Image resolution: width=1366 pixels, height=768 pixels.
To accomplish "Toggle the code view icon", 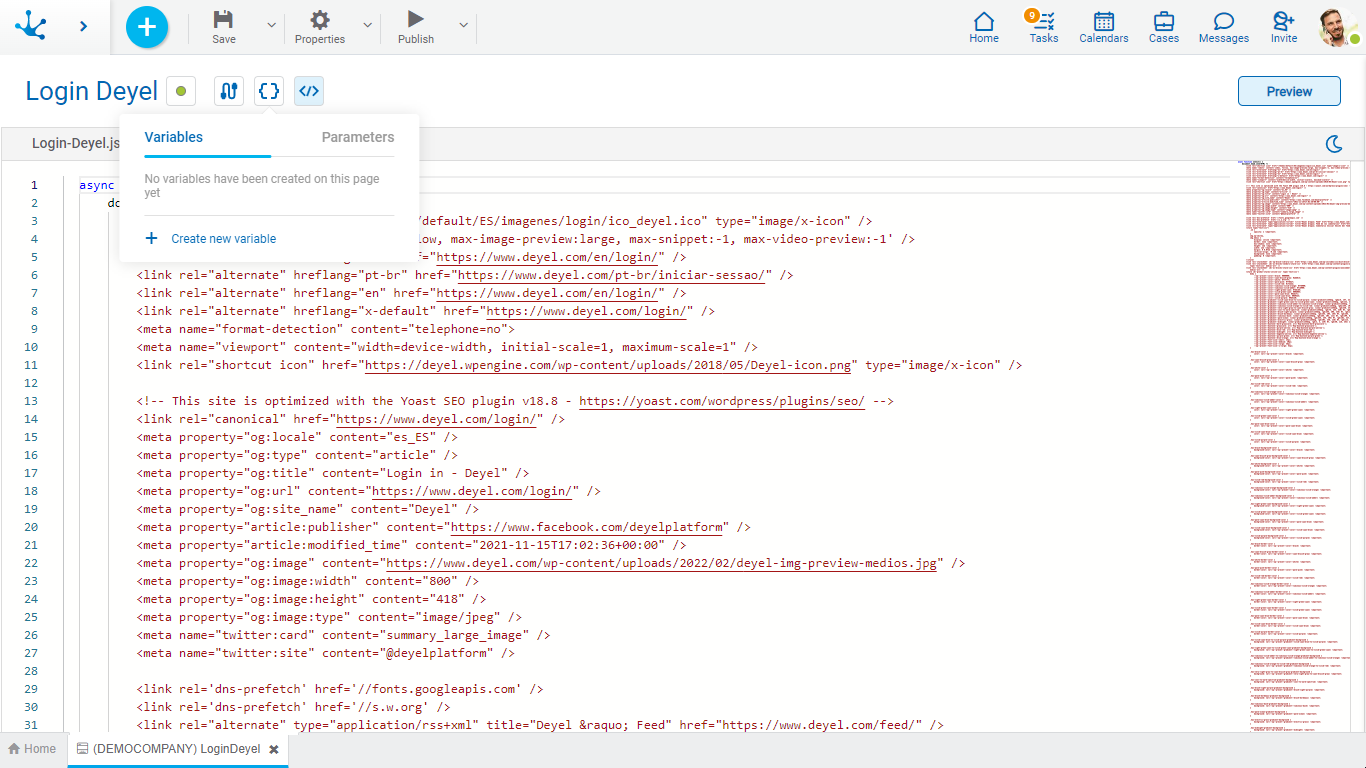I will click(x=309, y=92).
